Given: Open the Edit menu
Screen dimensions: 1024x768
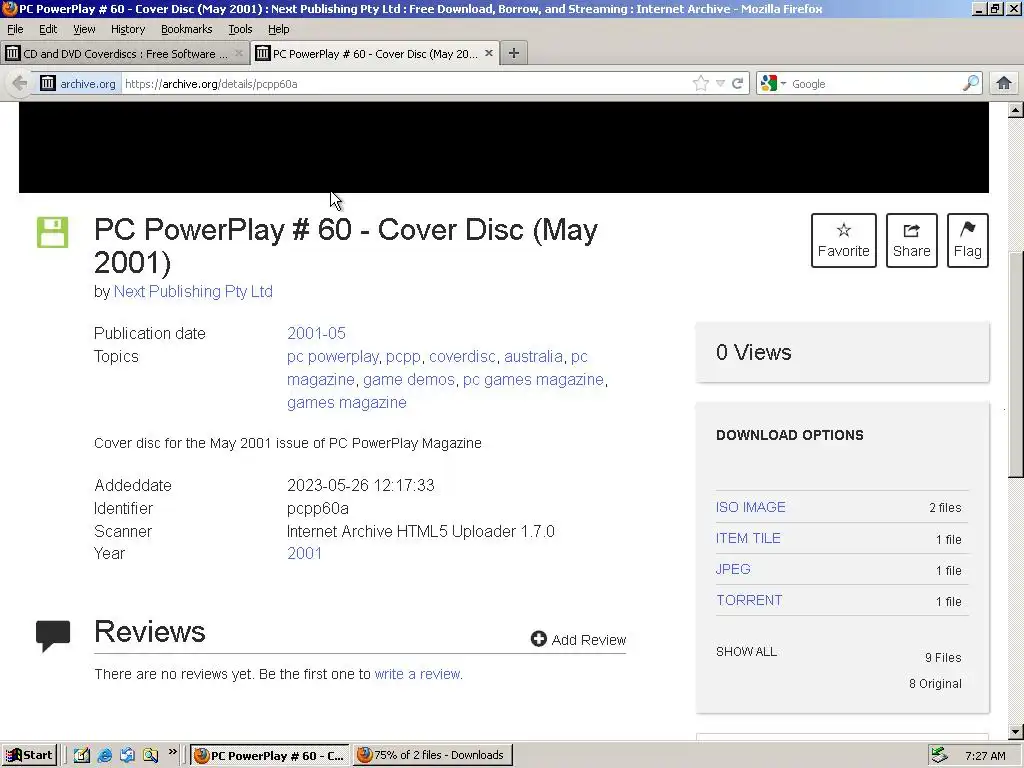Looking at the screenshot, I should tap(48, 29).
